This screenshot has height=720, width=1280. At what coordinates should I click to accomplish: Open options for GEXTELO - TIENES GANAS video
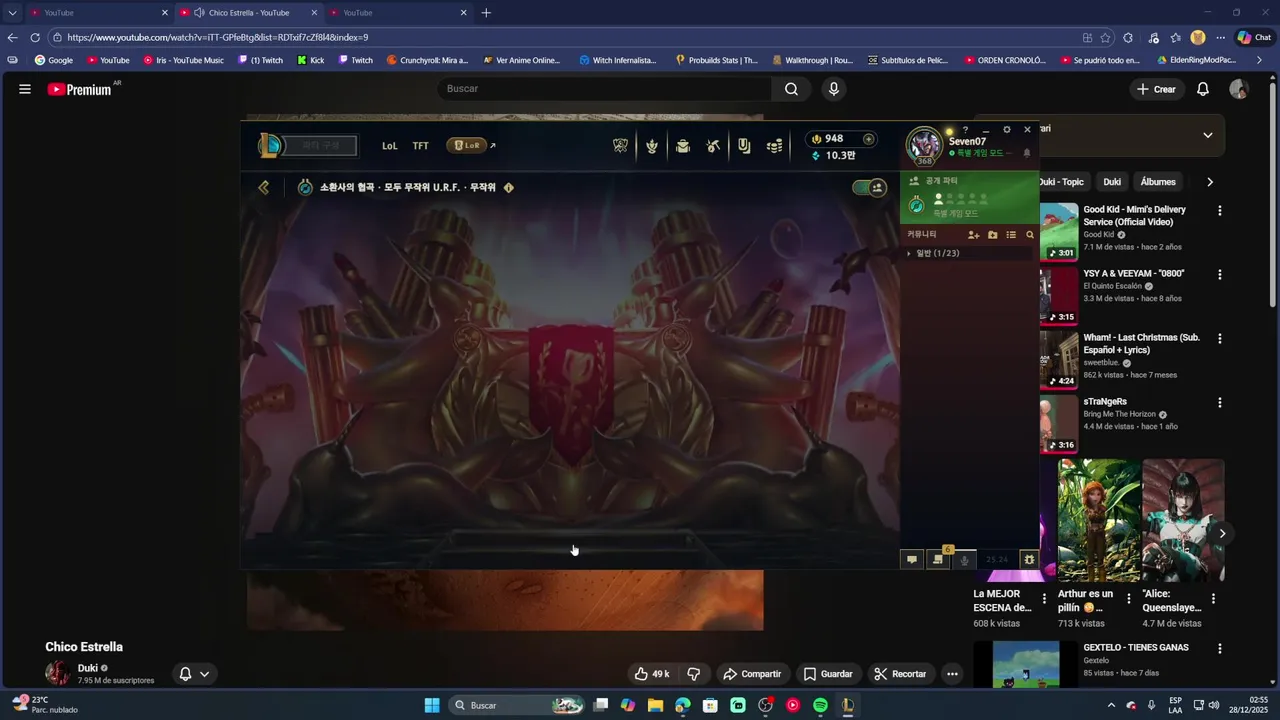click(1219, 649)
